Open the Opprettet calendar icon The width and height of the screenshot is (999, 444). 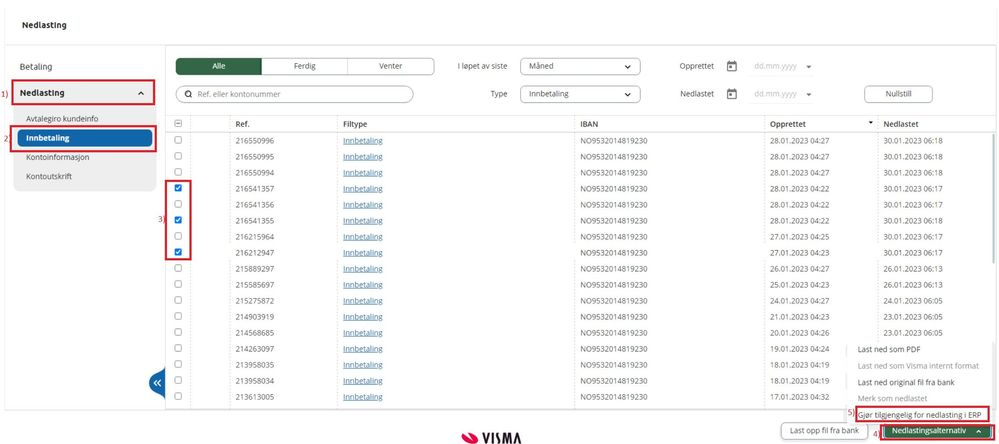(x=732, y=66)
